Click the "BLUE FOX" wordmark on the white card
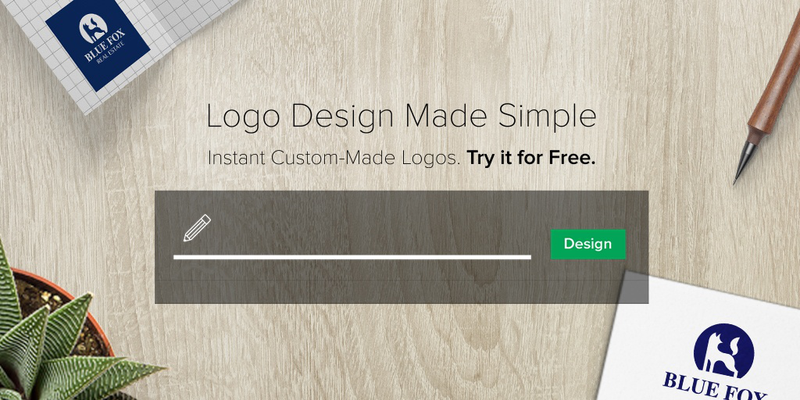This screenshot has height=400, width=800. coord(714,387)
